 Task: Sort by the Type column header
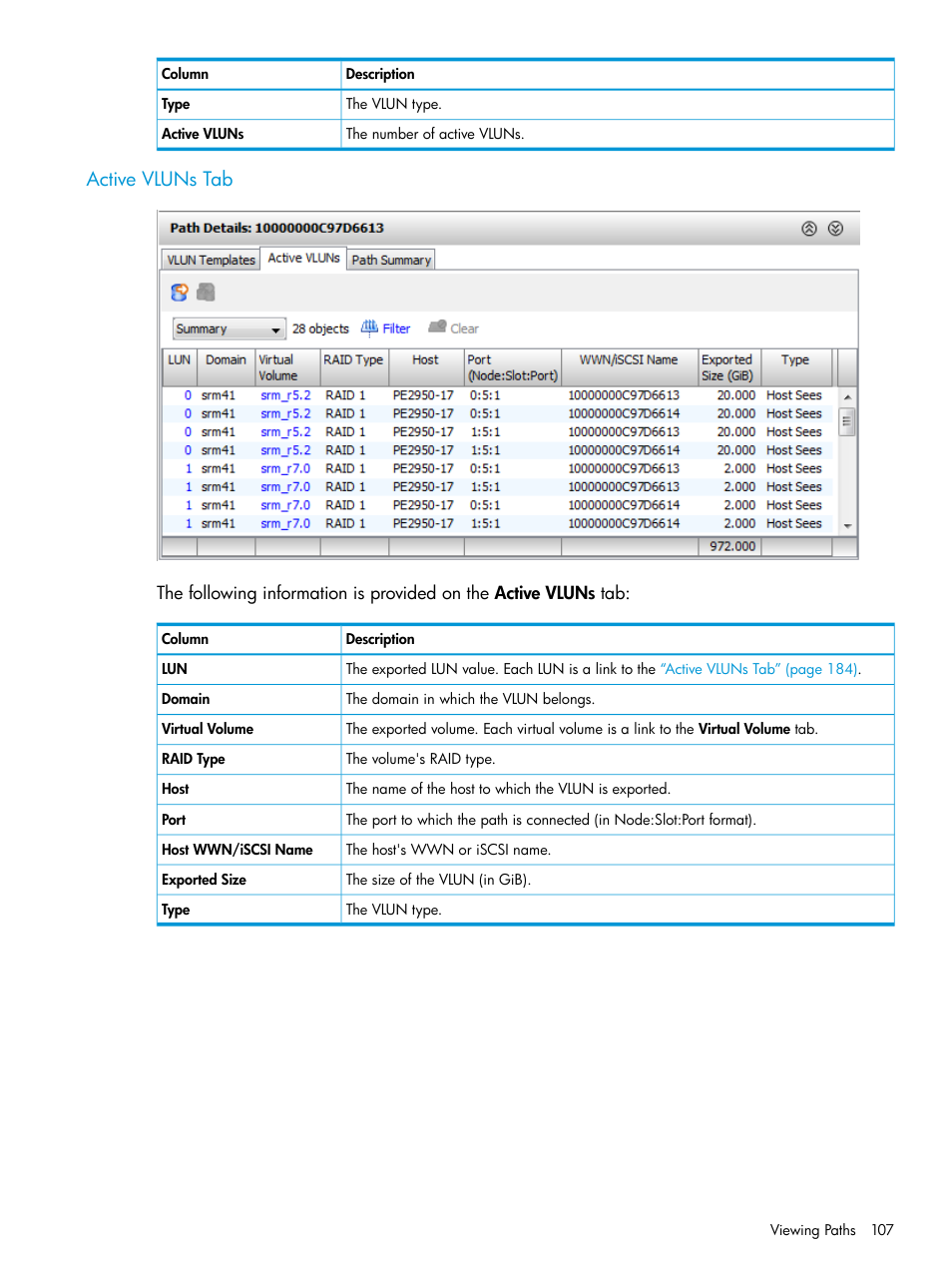[x=796, y=367]
